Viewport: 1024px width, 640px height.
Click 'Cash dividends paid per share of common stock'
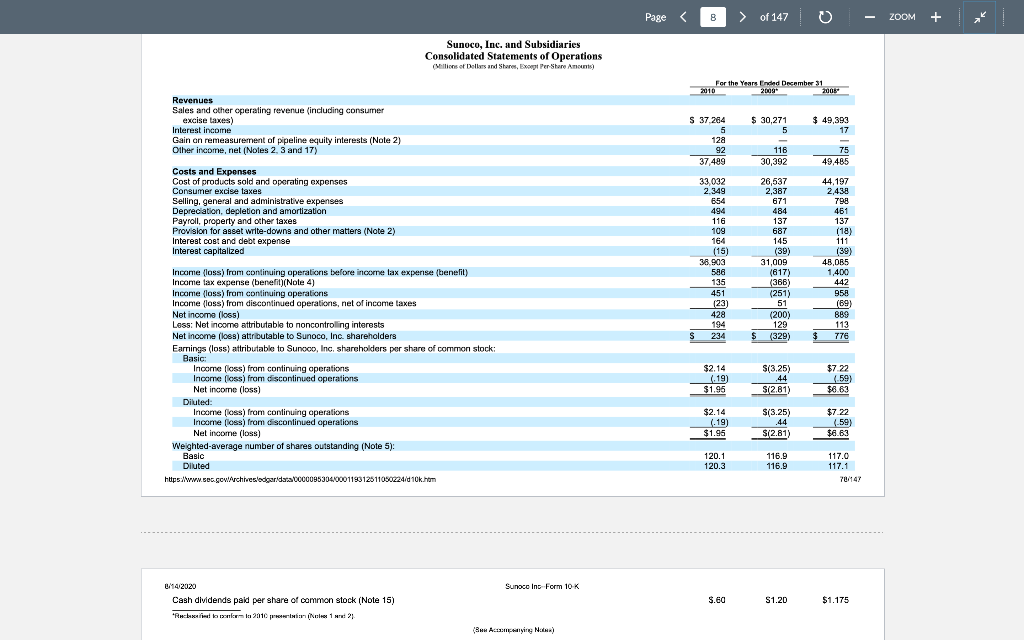(283, 600)
